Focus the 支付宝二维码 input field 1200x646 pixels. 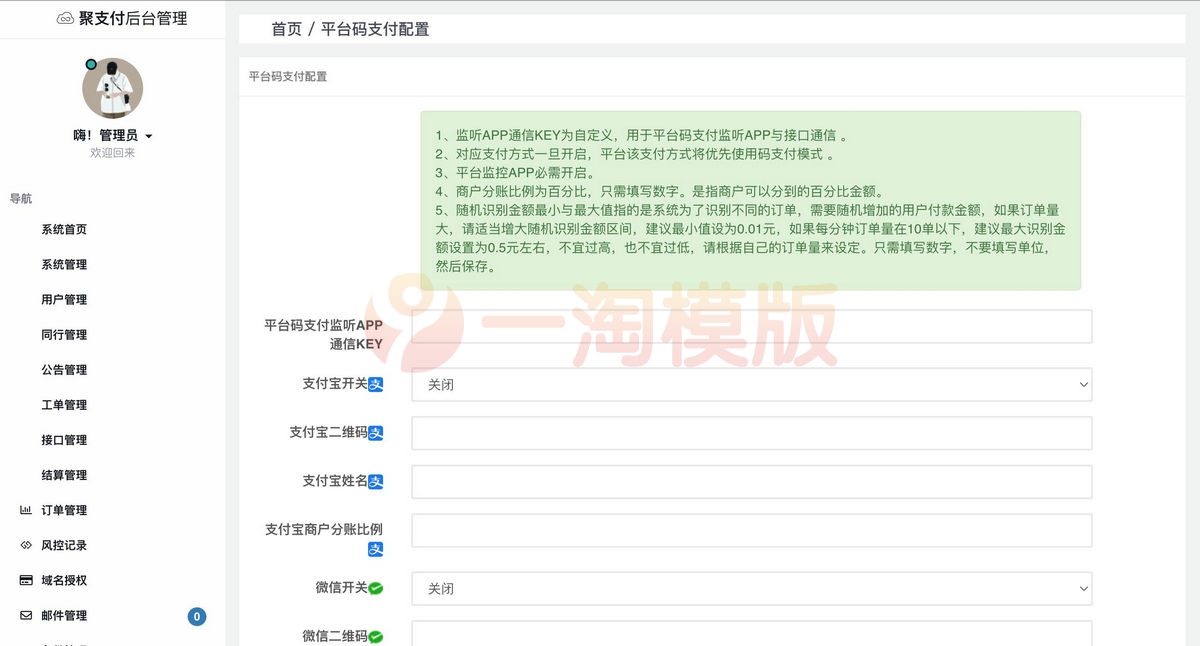tap(752, 433)
